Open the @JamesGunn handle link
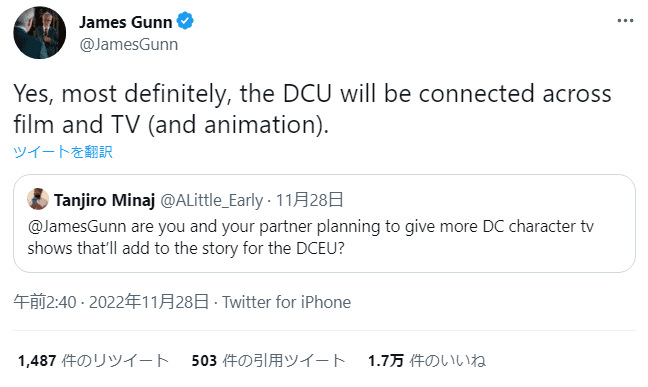 [x=129, y=44]
